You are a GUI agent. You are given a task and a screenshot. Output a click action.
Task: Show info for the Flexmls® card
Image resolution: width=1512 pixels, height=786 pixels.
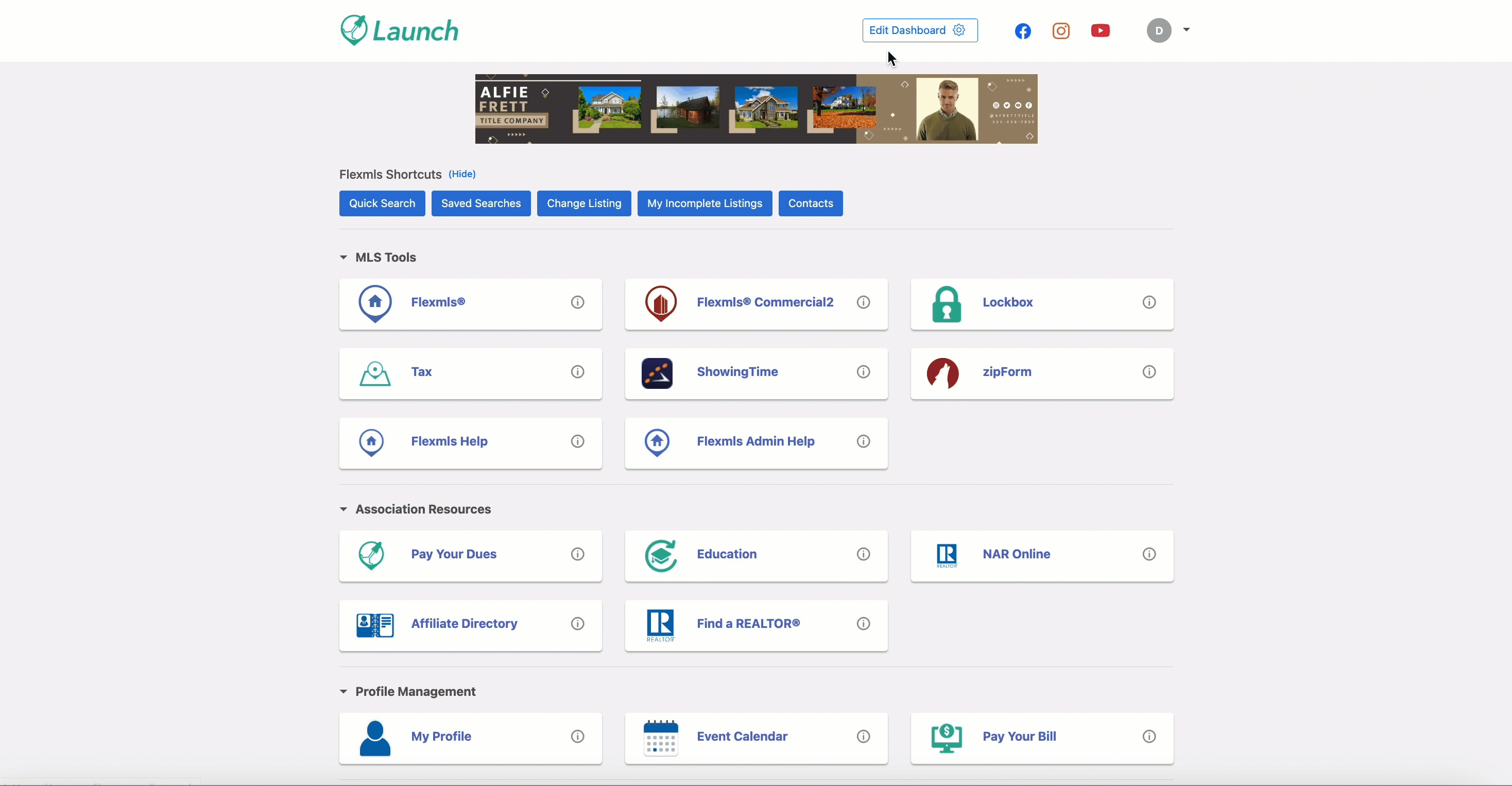pyautogui.click(x=578, y=302)
